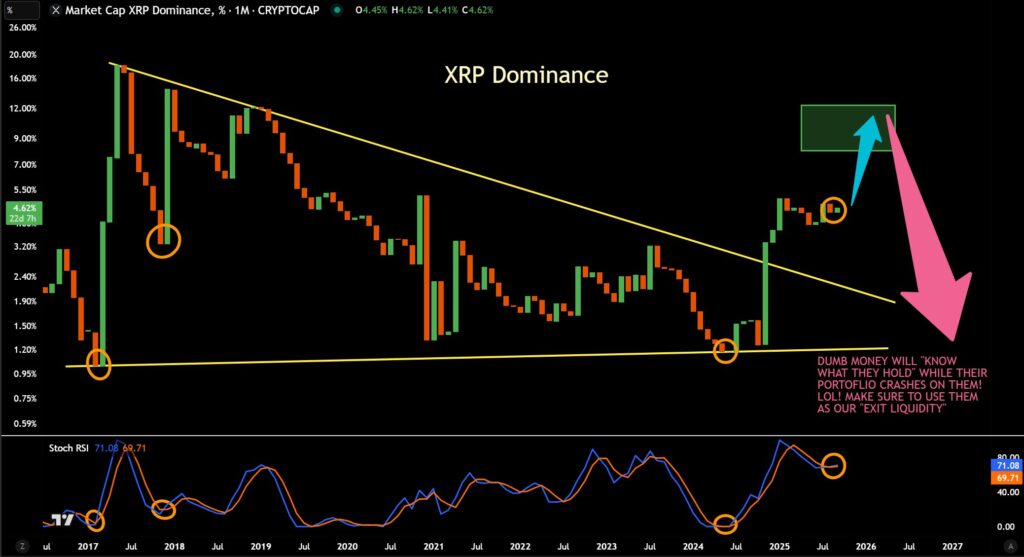Screen dimensions: 1024x557
Task: Click the high value H4.62%
Action: pyautogui.click(x=408, y=10)
